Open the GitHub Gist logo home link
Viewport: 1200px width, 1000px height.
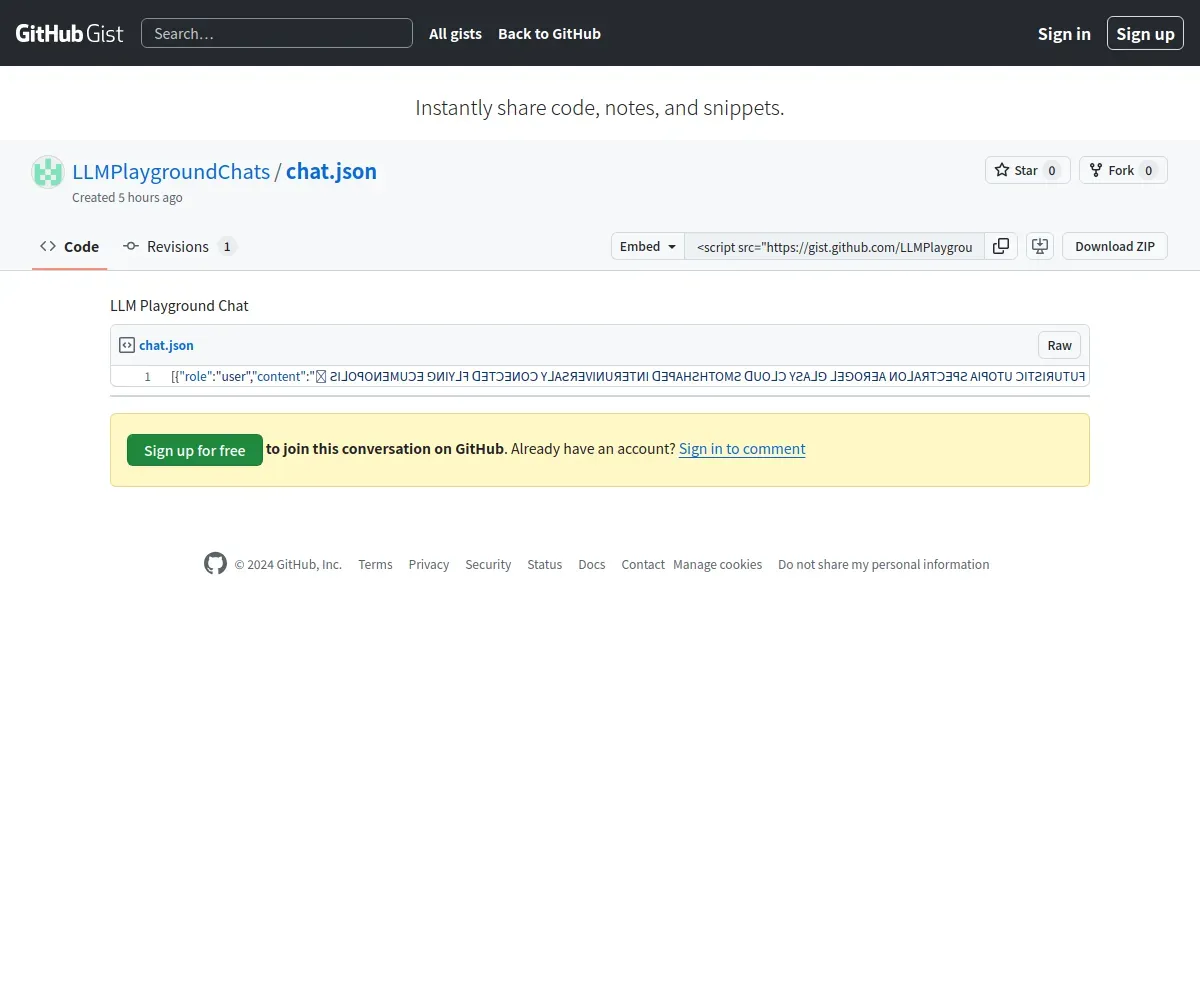point(69,33)
